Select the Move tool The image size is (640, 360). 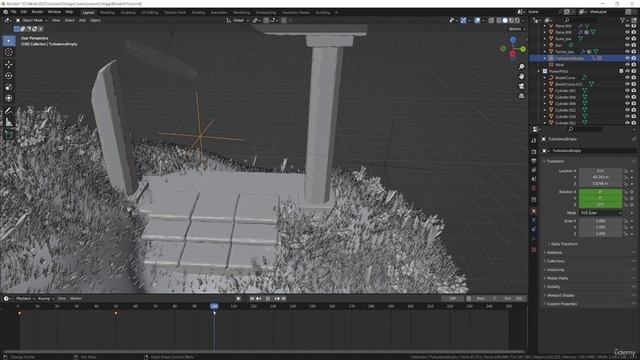(9, 64)
